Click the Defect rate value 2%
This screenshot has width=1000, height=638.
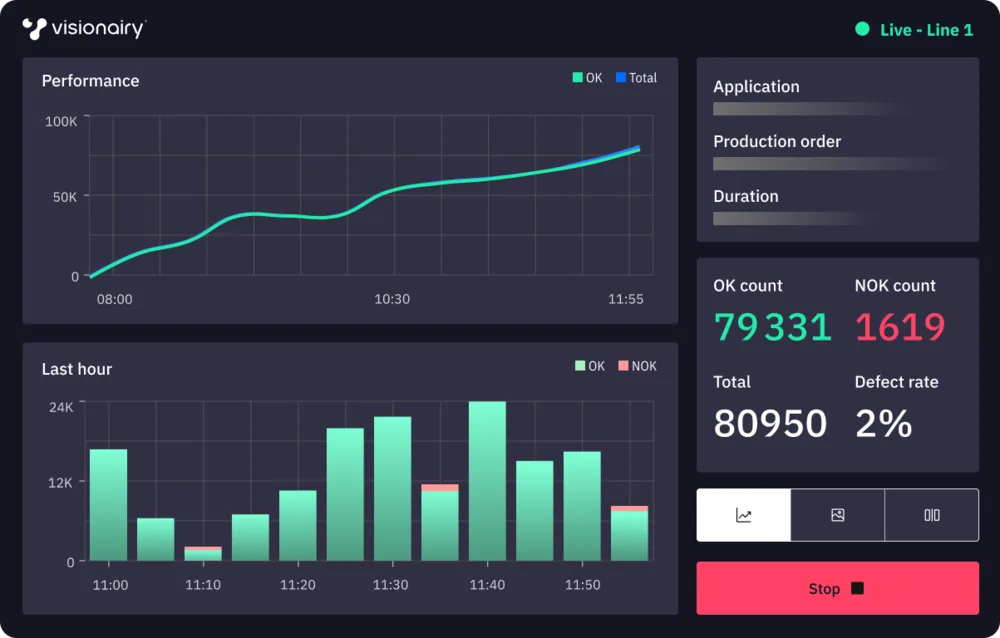click(x=884, y=423)
